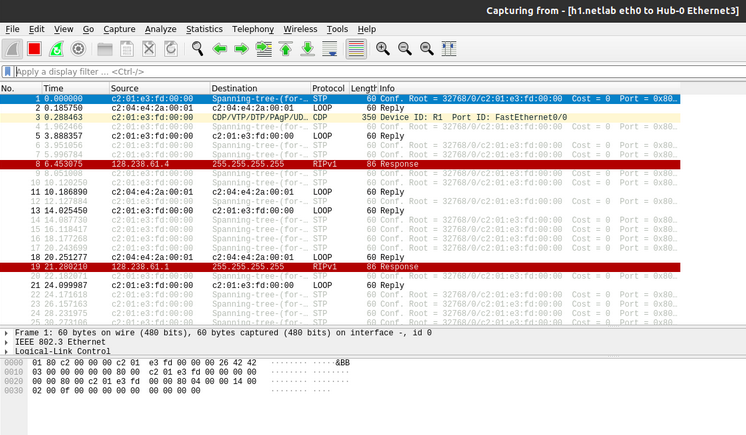This screenshot has width=746, height=435.
Task: Sort packets by Info column header
Action: click(529, 89)
